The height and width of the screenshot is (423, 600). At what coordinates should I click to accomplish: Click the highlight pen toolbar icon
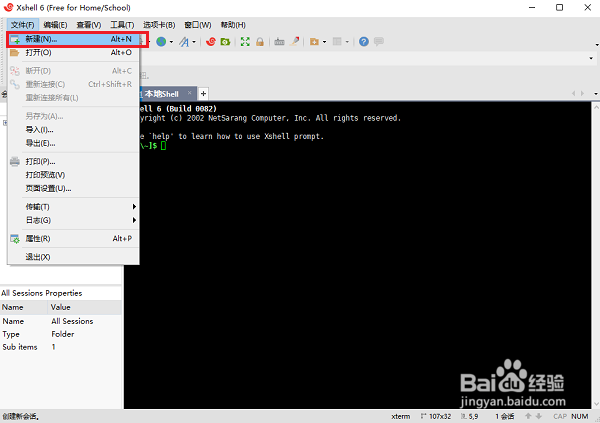pos(294,41)
